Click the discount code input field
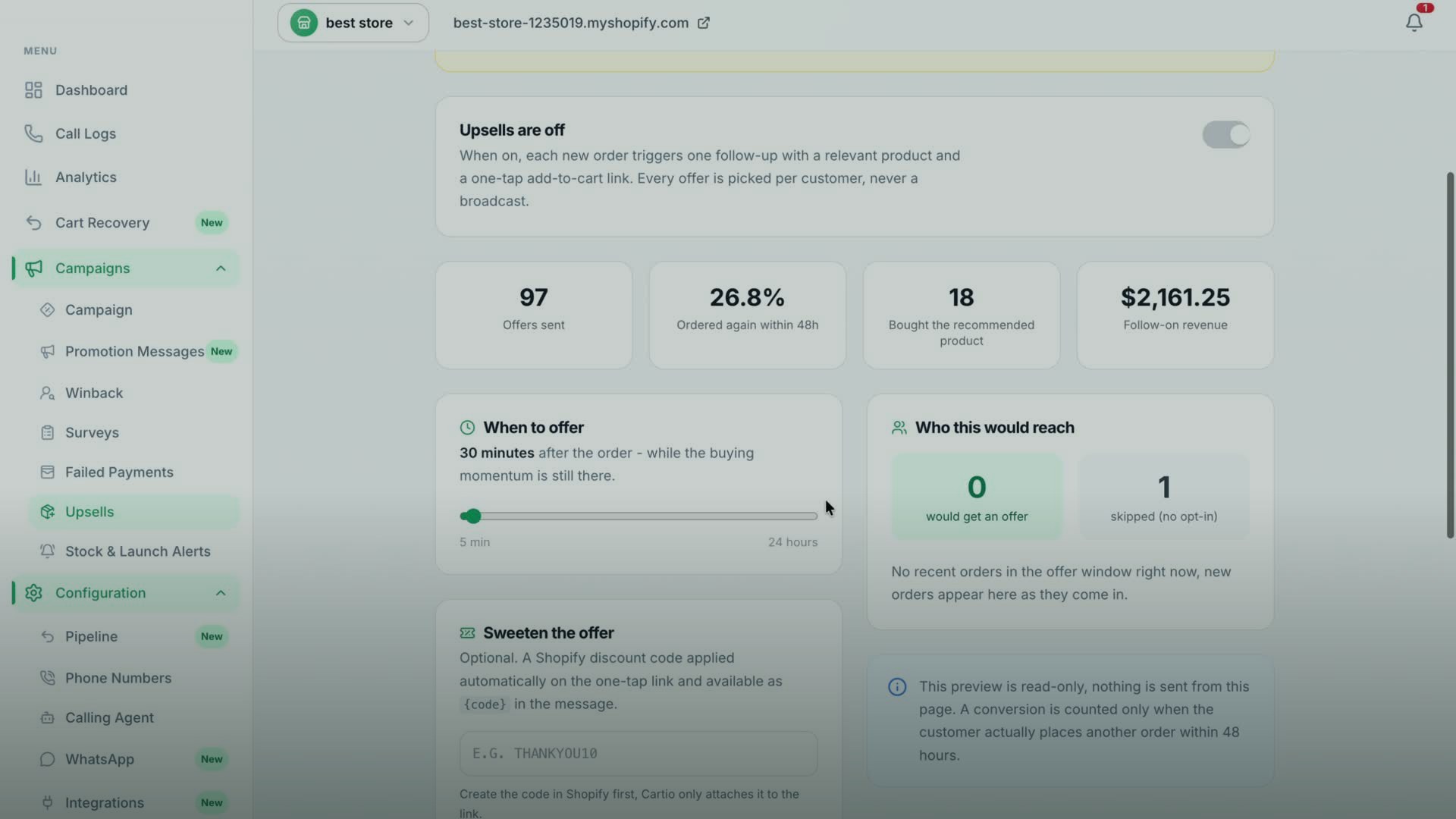The height and width of the screenshot is (819, 1456). [x=639, y=754]
